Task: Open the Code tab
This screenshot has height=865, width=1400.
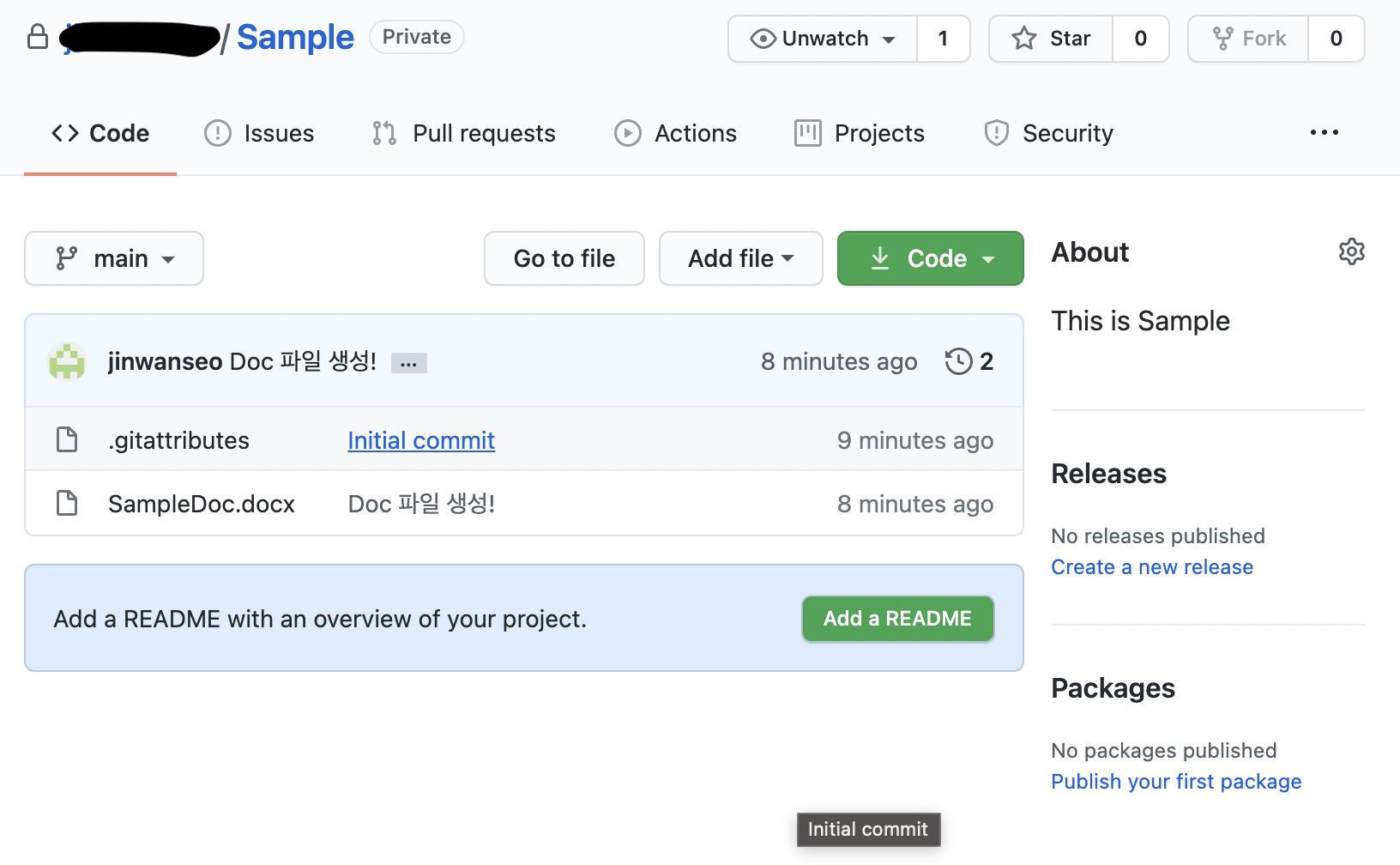Action: pyautogui.click(x=100, y=133)
